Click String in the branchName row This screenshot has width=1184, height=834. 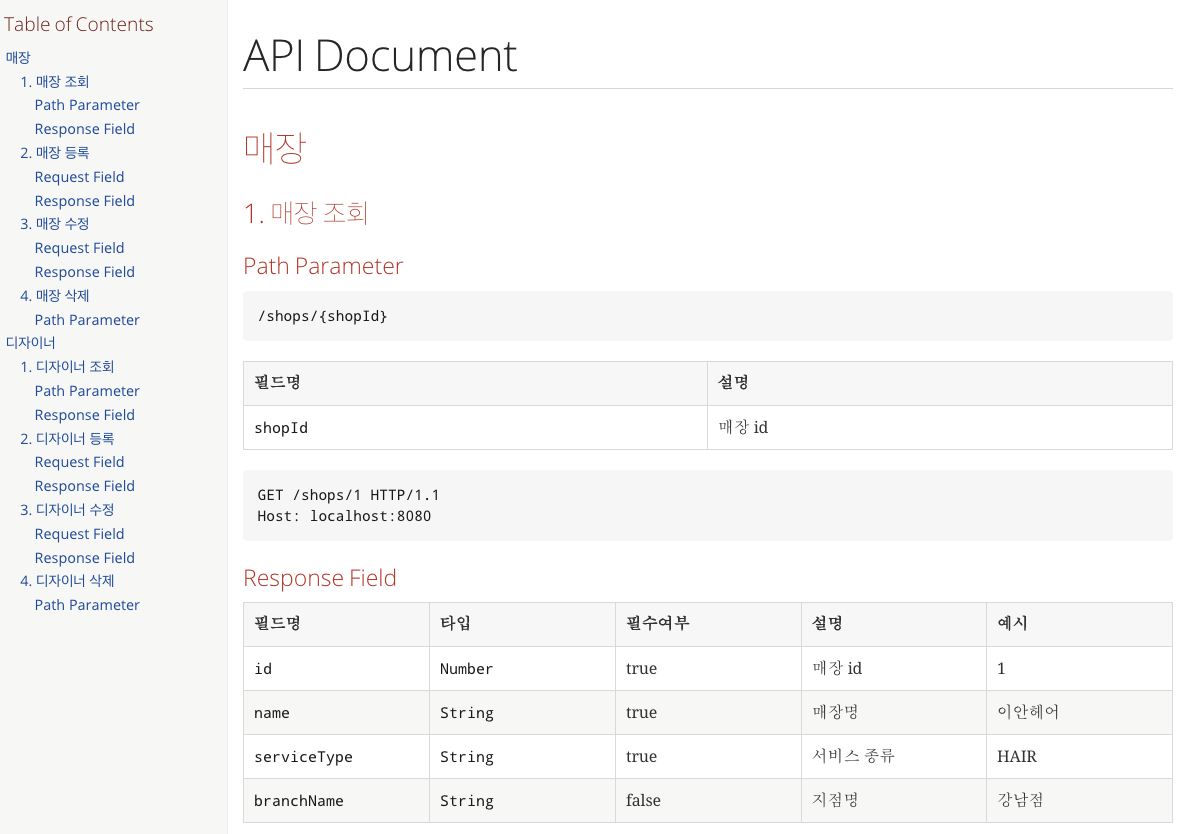(522, 801)
